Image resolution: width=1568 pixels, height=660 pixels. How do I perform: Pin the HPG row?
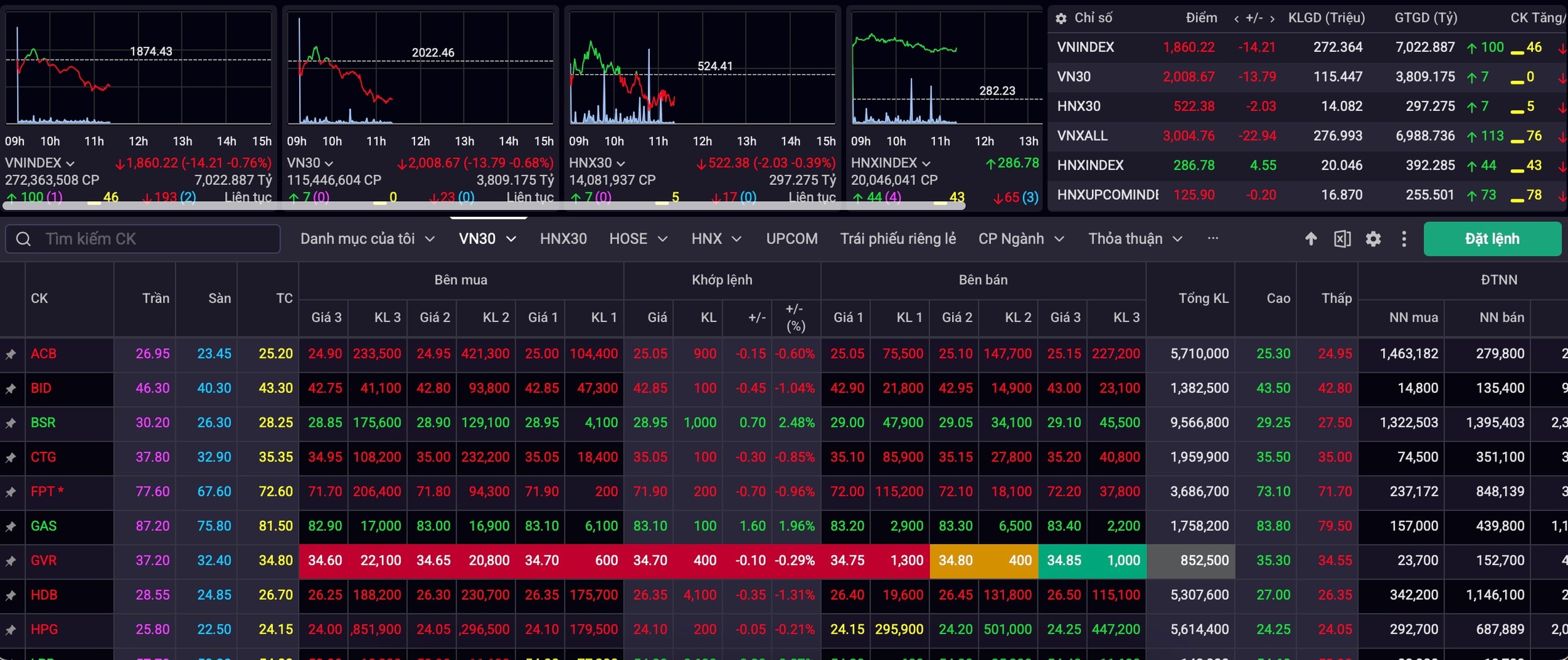click(11, 630)
